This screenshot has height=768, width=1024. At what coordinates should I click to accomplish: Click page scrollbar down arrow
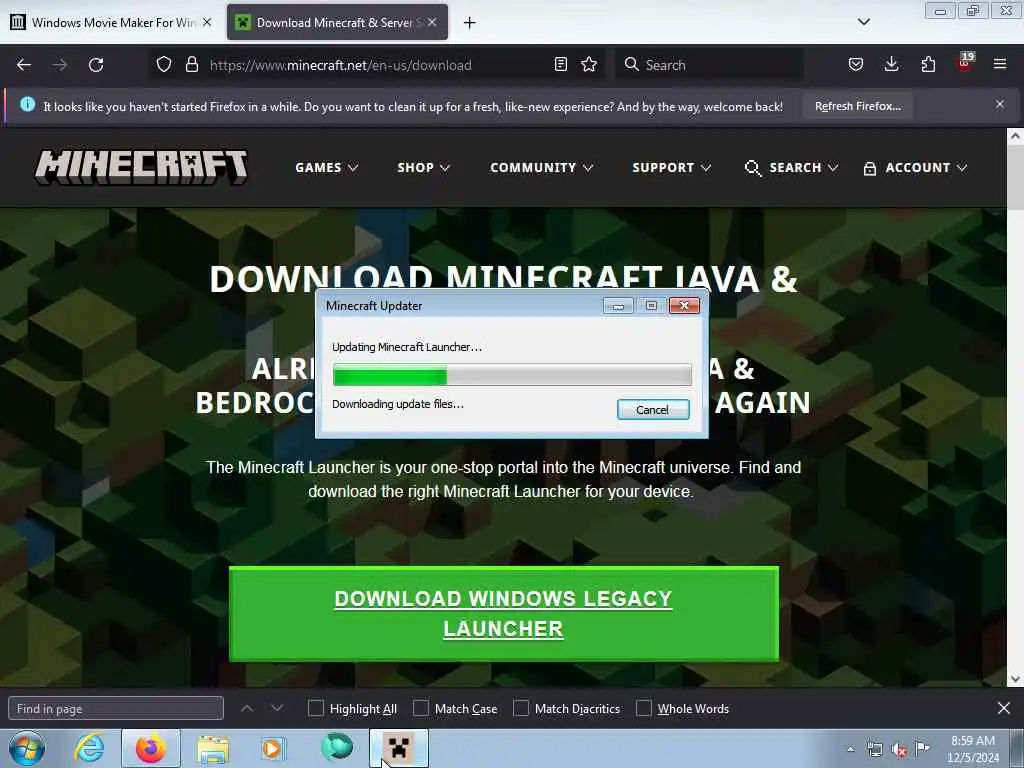point(1015,679)
